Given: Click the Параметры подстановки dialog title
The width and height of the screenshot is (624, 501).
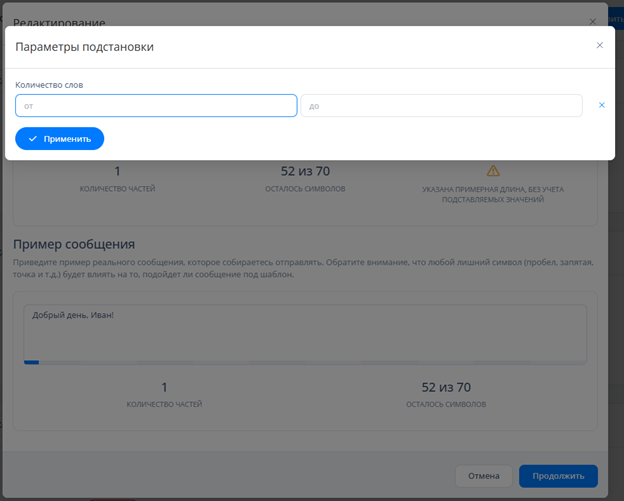Looking at the screenshot, I should (84, 47).
